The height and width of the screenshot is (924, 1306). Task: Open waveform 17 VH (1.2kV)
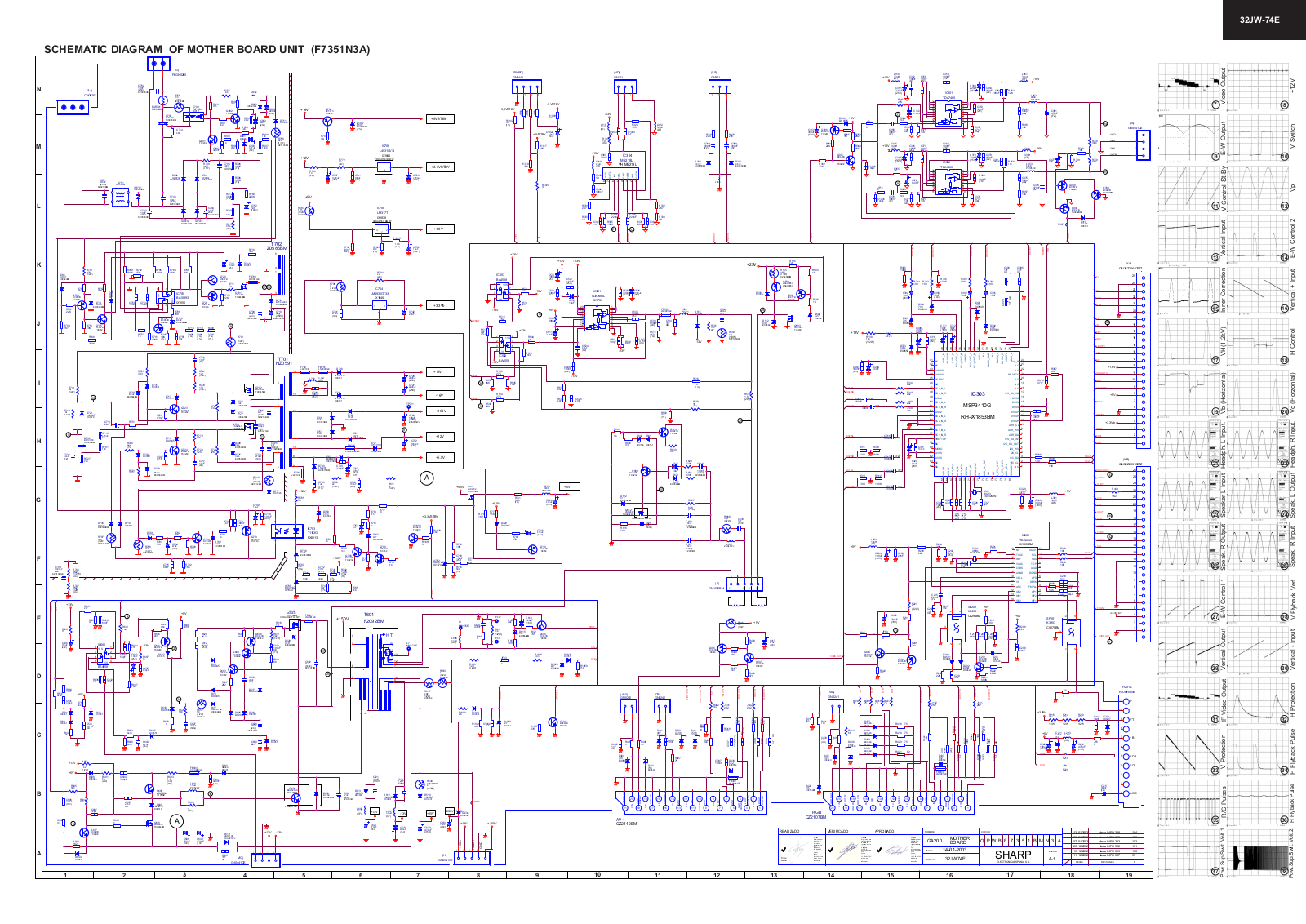tap(1190, 342)
